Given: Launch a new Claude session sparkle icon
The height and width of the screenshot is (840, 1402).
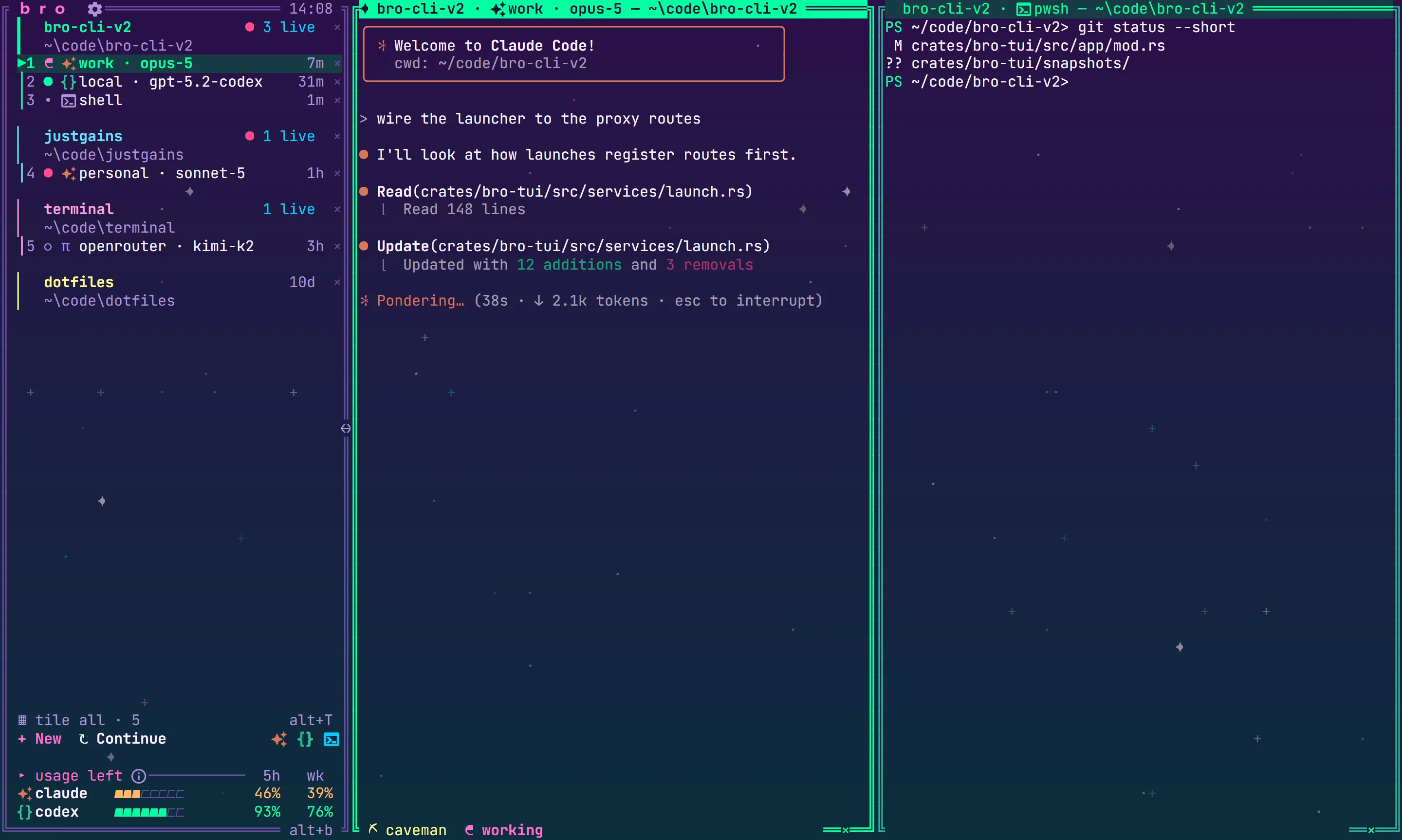Looking at the screenshot, I should click(279, 739).
